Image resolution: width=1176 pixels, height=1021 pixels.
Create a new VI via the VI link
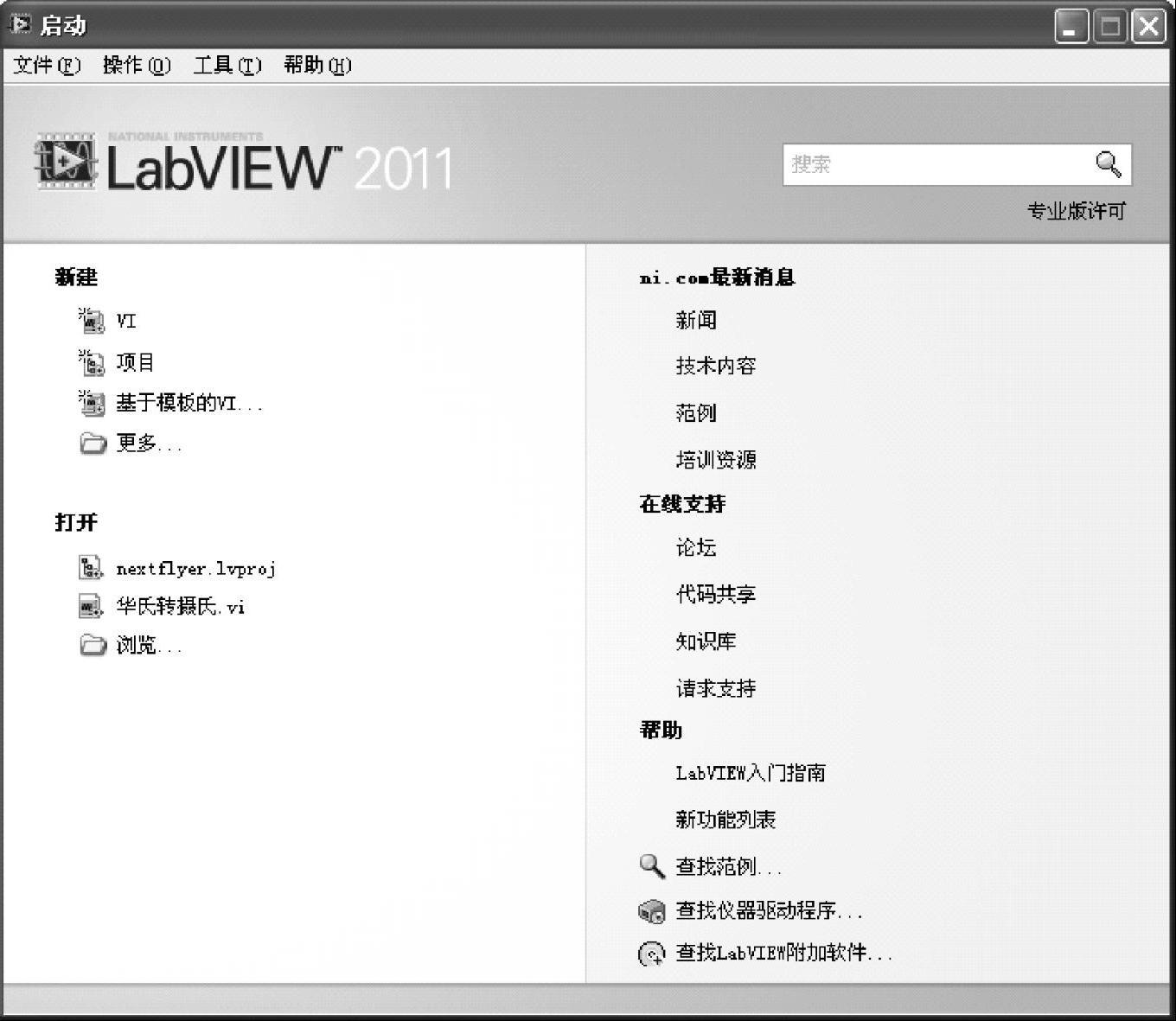pos(126,321)
